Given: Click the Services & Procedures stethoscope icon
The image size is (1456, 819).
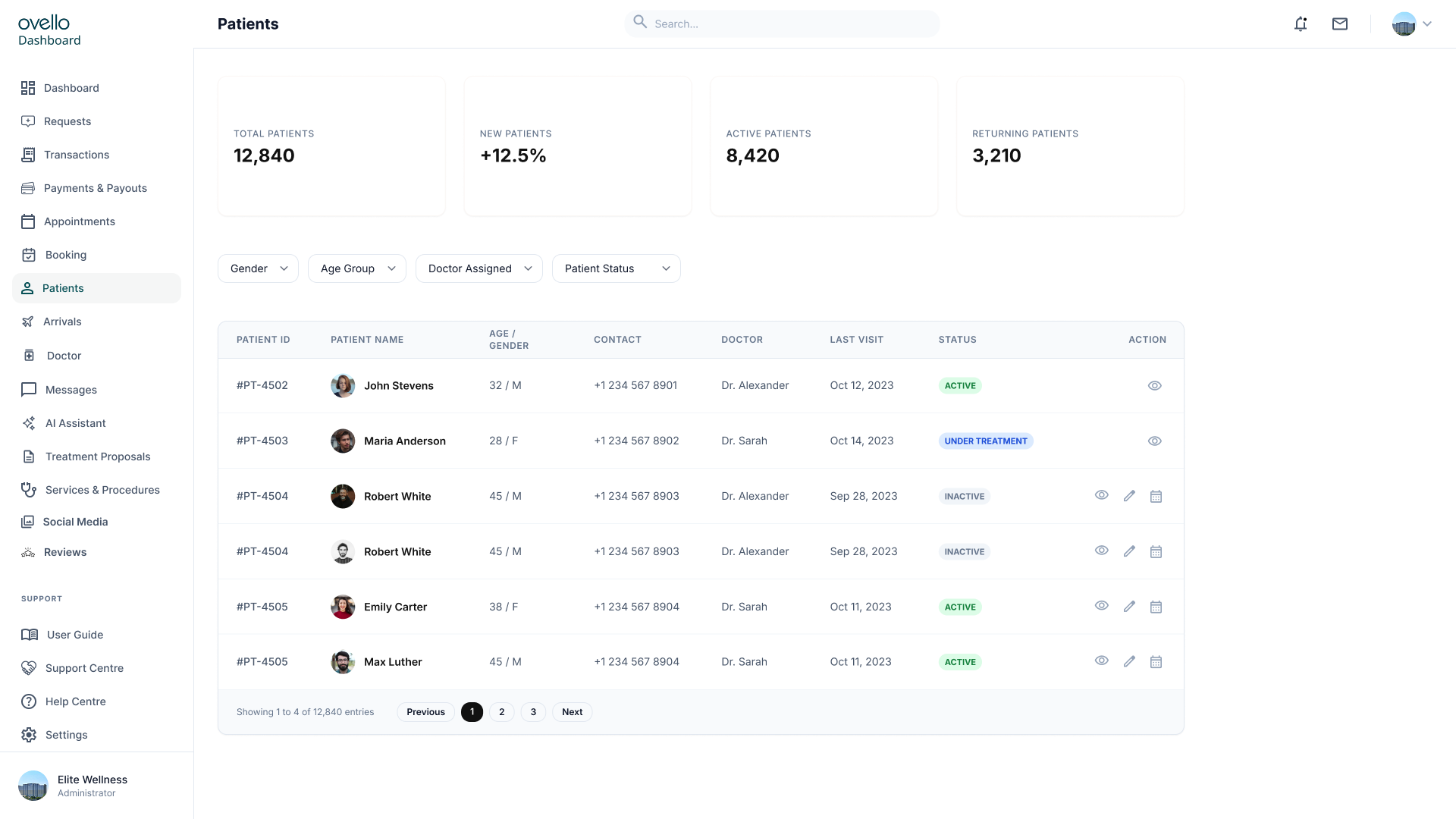Looking at the screenshot, I should [29, 490].
